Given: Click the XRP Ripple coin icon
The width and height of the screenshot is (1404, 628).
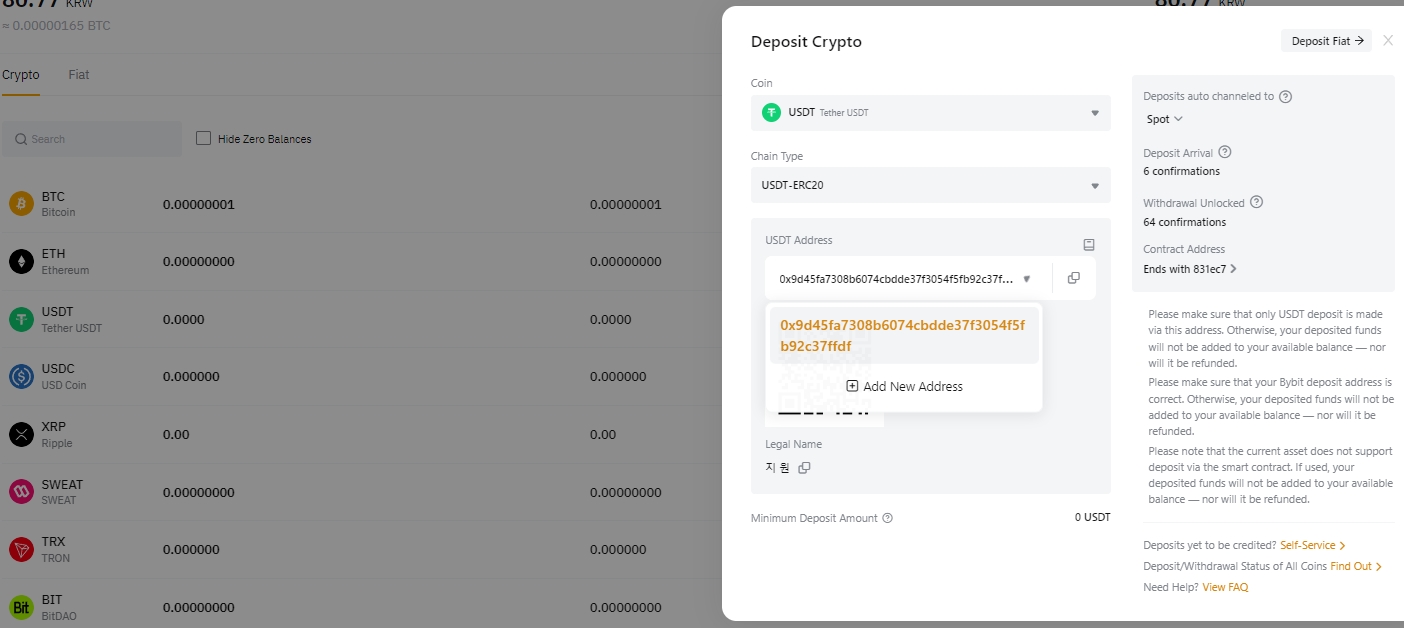Looking at the screenshot, I should click(x=21, y=434).
